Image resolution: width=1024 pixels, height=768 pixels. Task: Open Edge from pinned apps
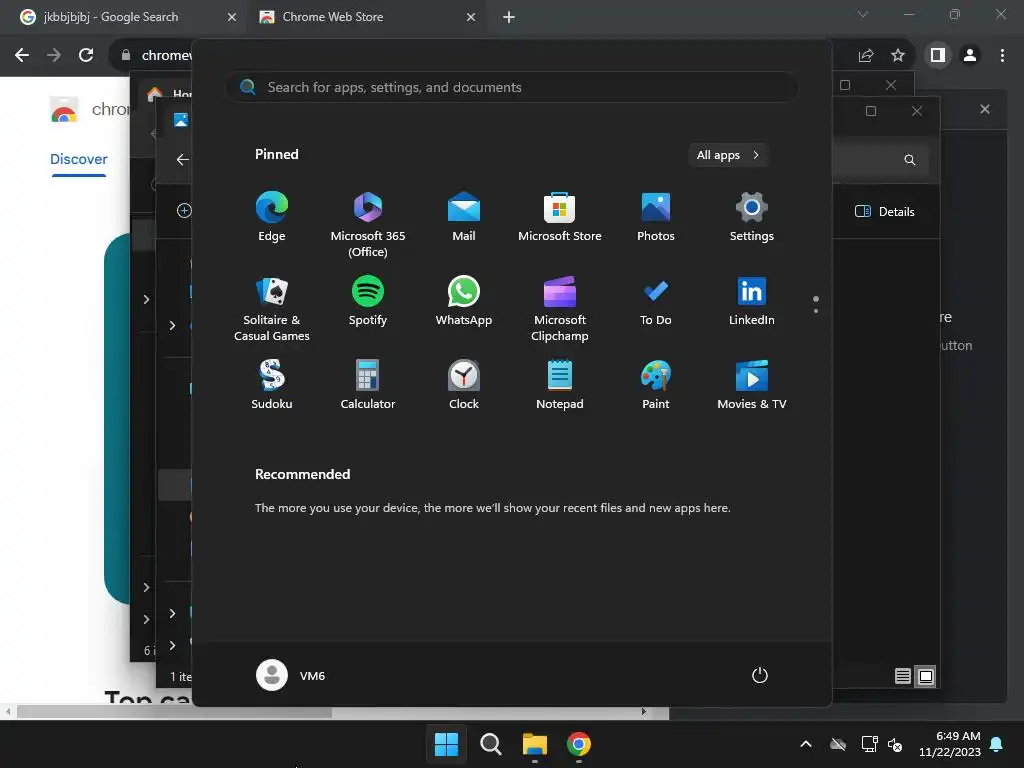click(x=272, y=217)
